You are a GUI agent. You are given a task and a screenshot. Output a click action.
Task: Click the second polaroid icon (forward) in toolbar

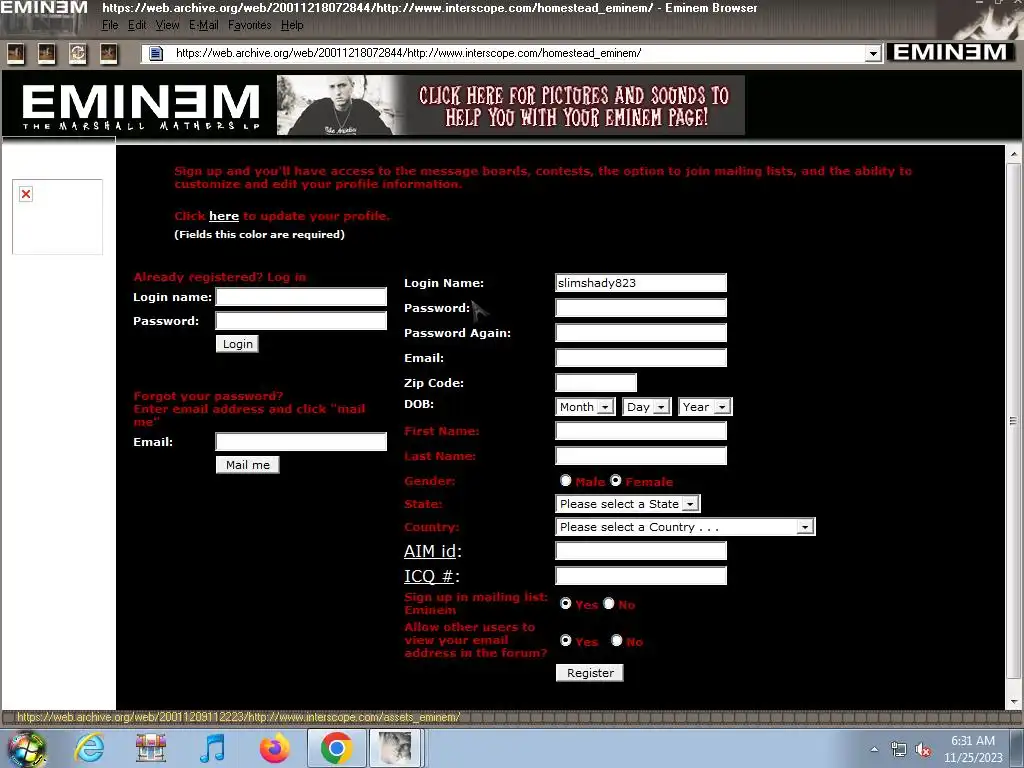[x=46, y=53]
